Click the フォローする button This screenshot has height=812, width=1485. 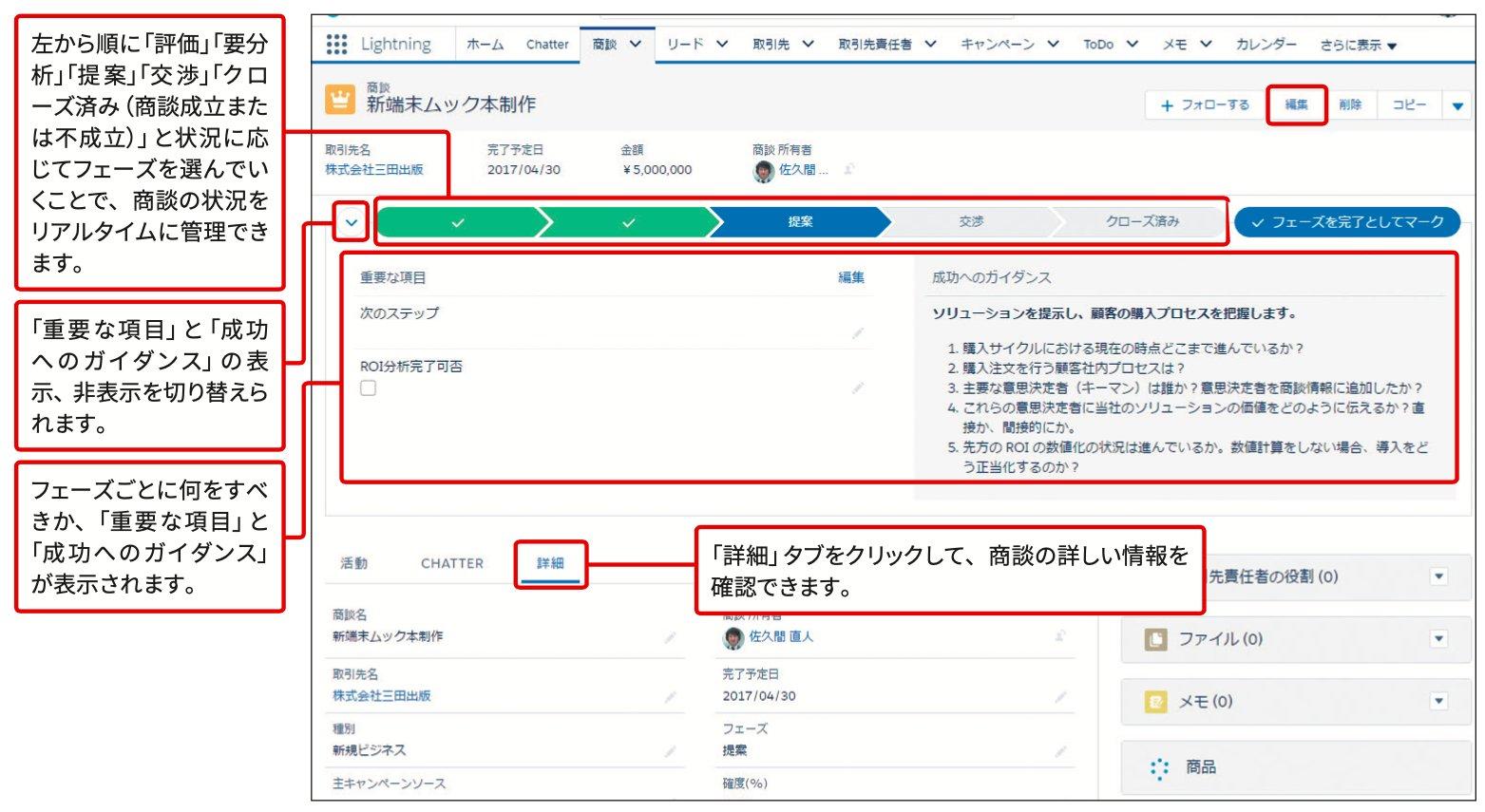click(1206, 105)
